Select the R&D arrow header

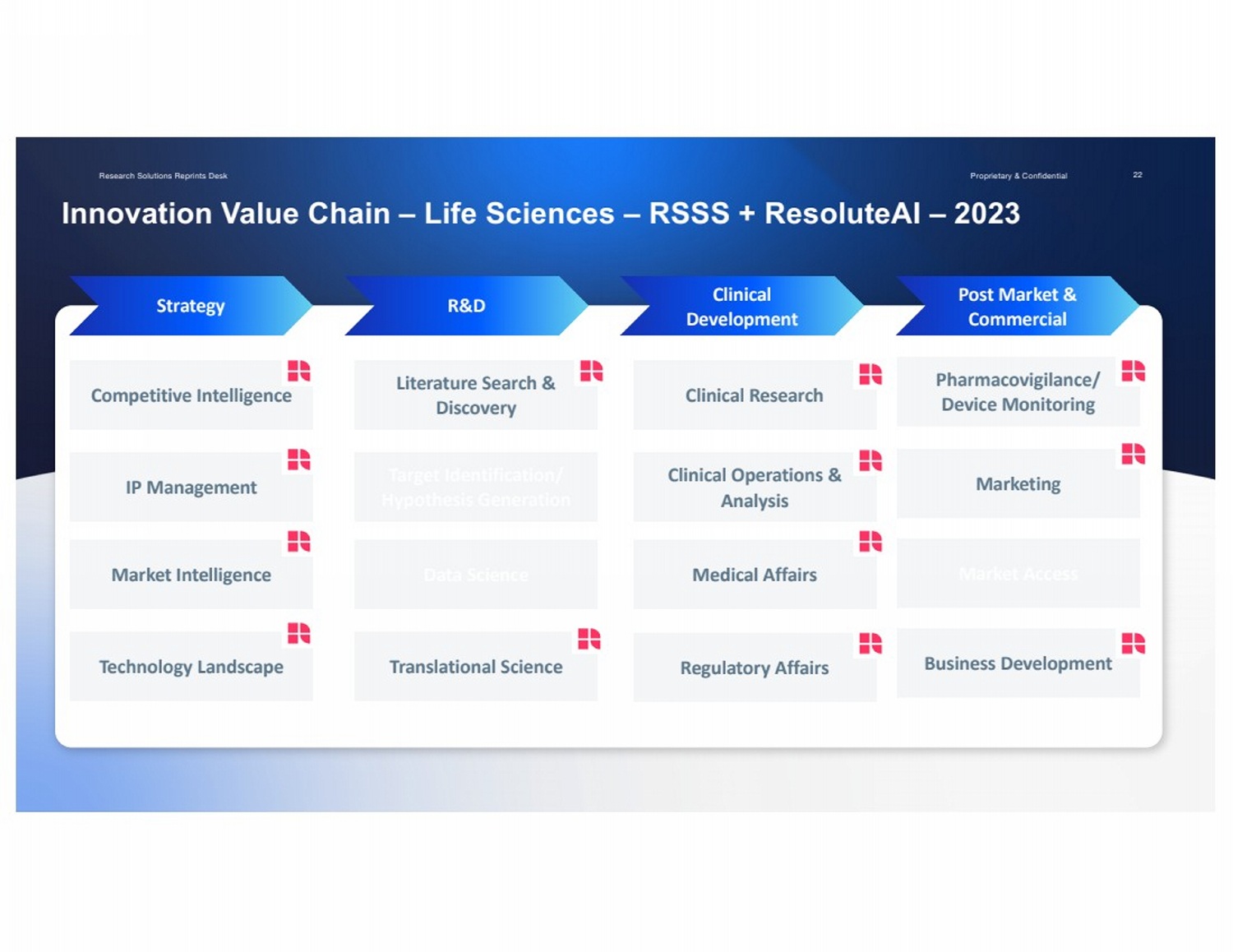[466, 306]
